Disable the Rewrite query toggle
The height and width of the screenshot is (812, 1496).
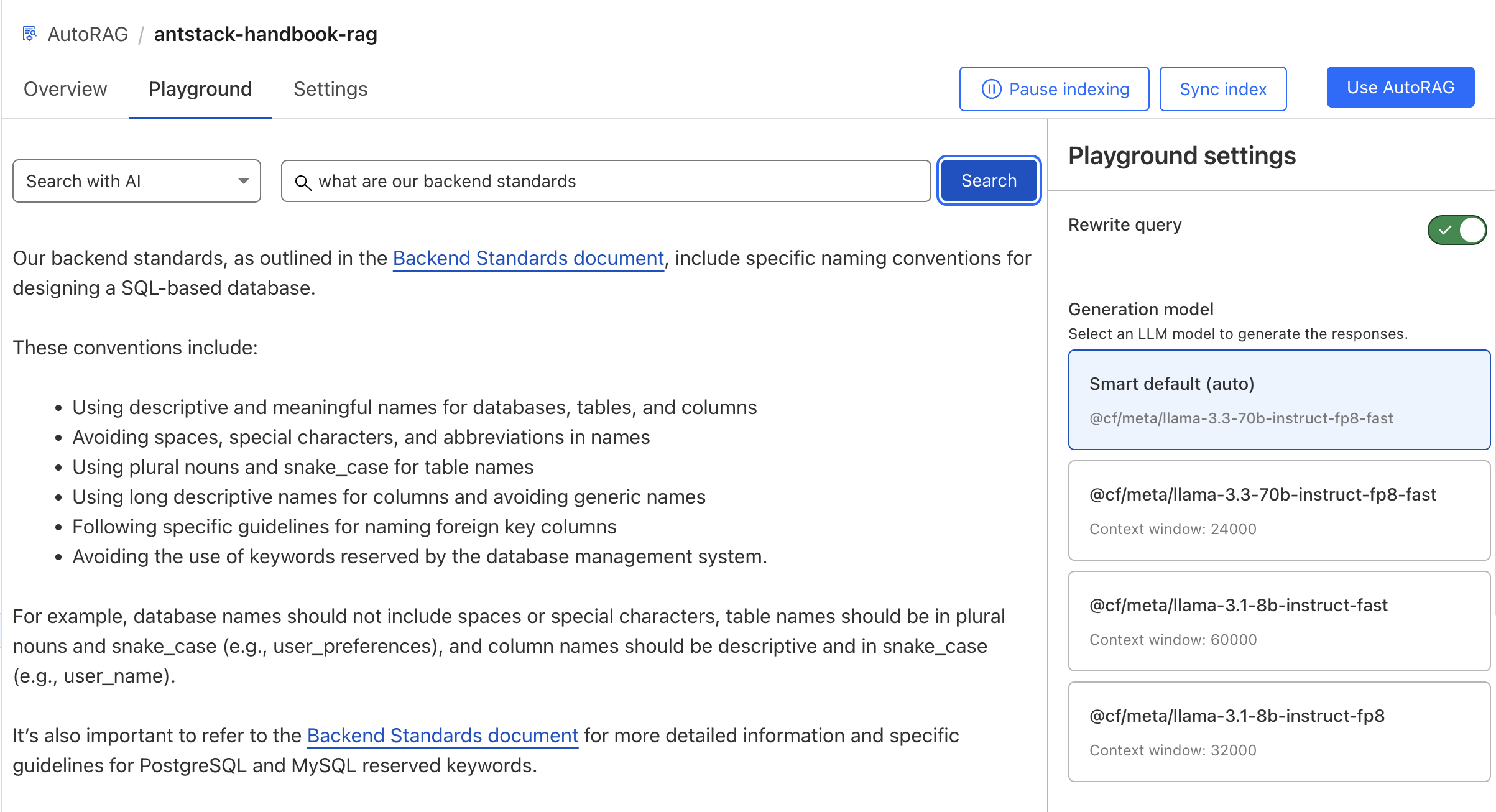1456,229
